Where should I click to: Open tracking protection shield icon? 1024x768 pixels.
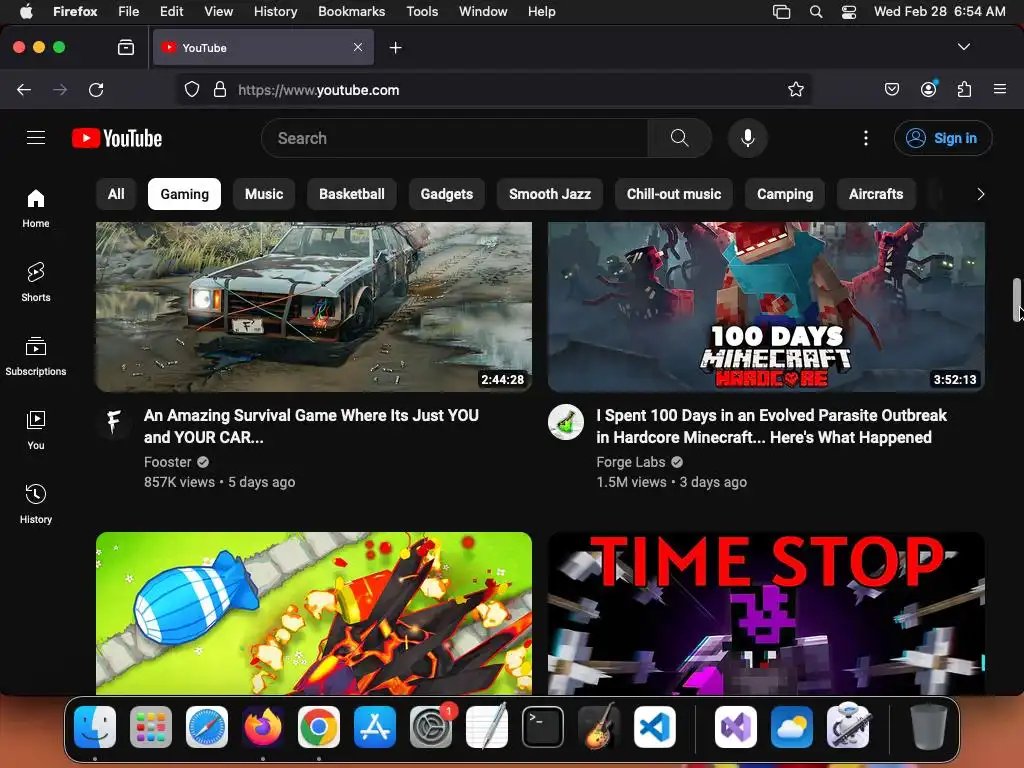(191, 89)
